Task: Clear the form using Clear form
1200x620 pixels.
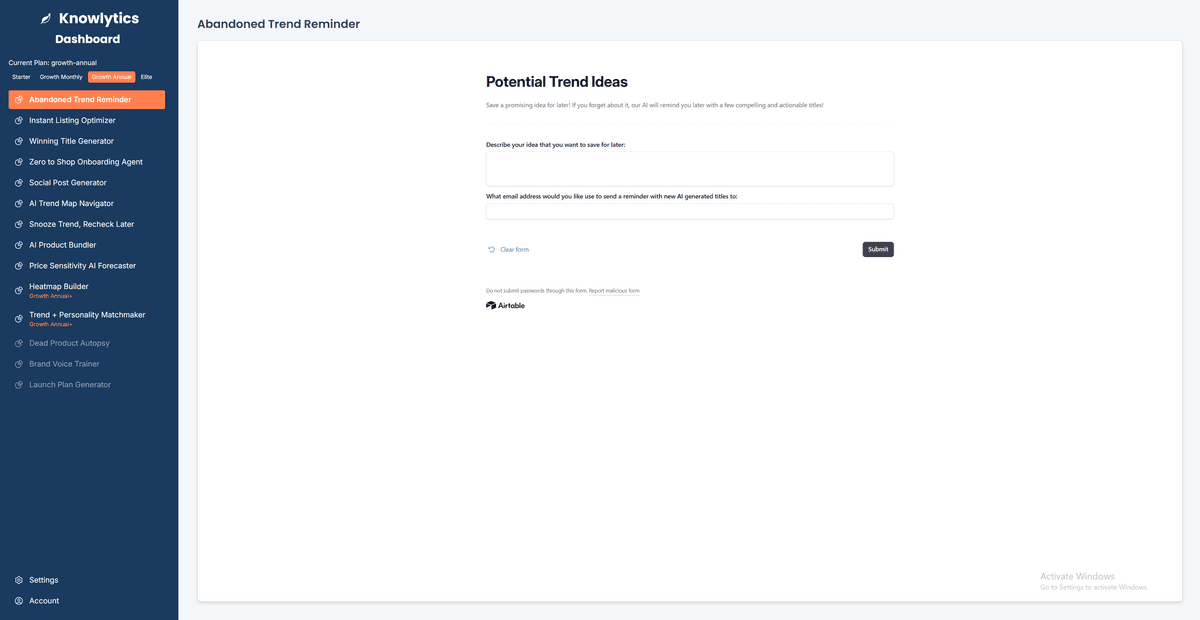Action: [513, 248]
